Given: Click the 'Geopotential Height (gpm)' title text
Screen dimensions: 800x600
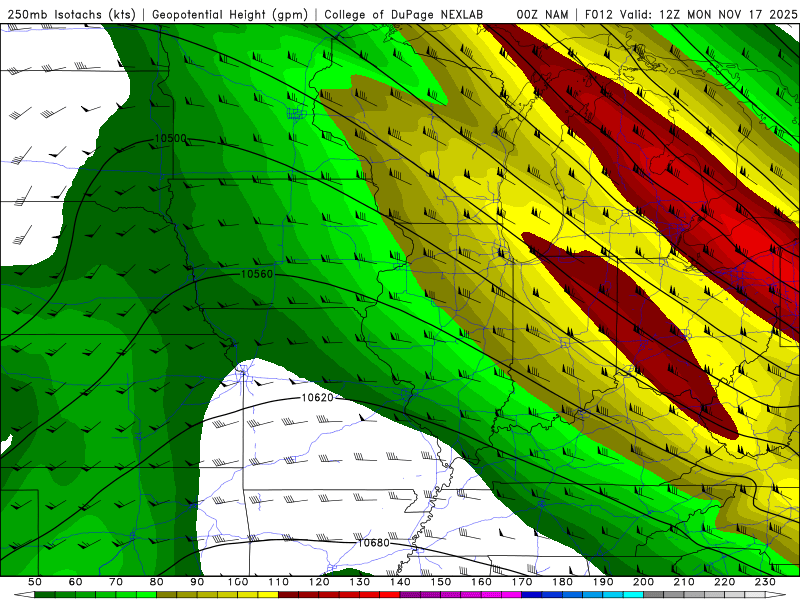Looking at the screenshot, I should point(230,14).
